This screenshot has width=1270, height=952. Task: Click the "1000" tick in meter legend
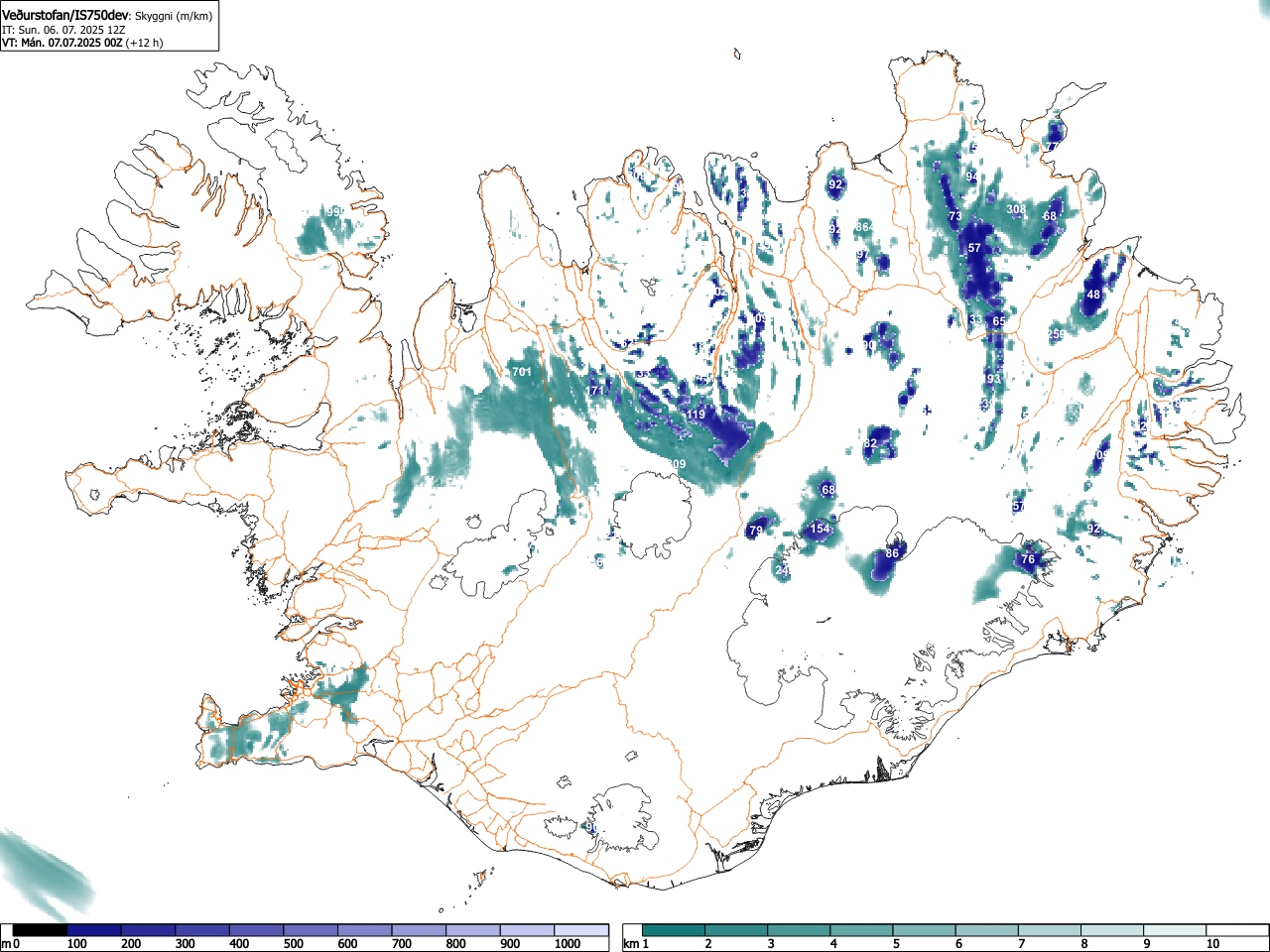pyautogui.click(x=568, y=944)
